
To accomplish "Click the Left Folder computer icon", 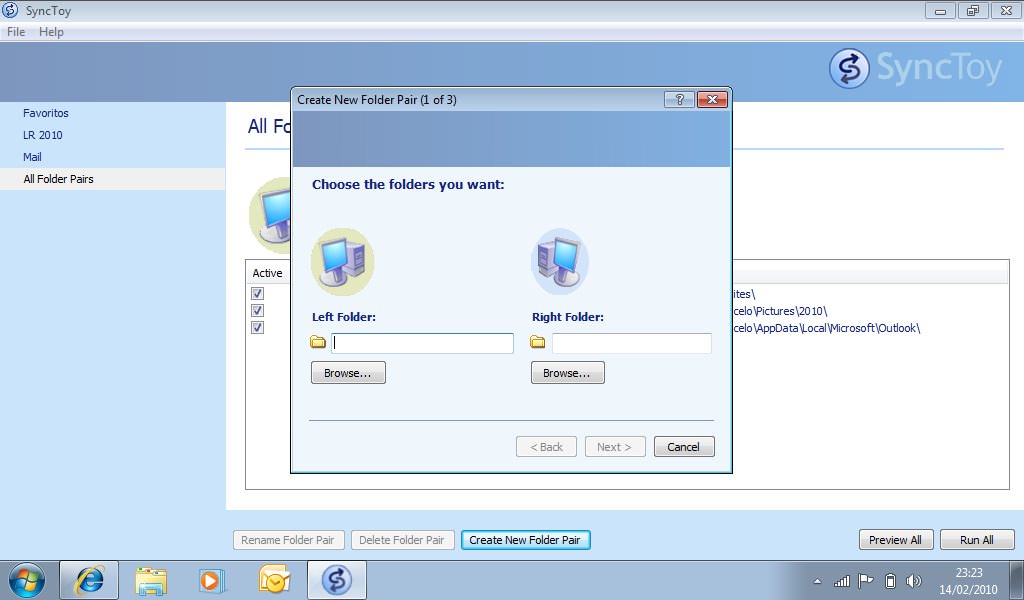I will (x=342, y=261).
